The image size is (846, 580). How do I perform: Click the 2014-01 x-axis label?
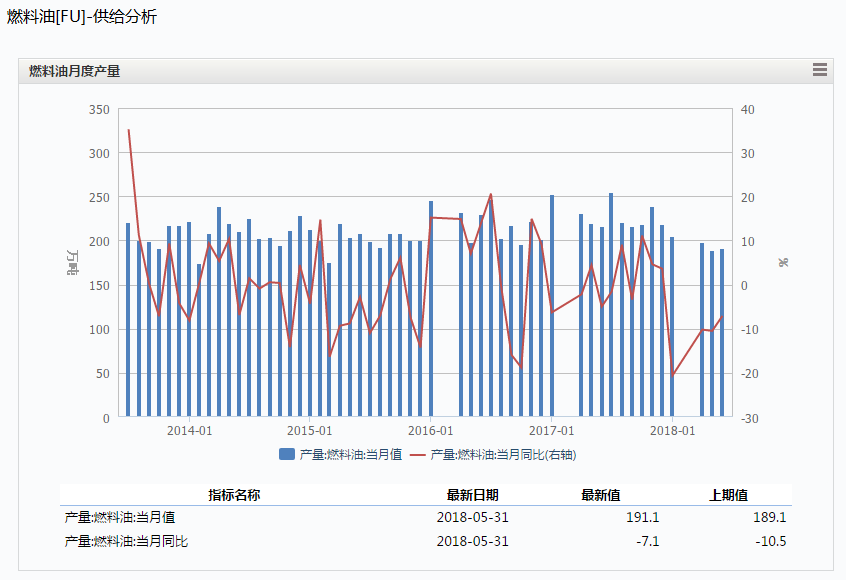pyautogui.click(x=189, y=431)
